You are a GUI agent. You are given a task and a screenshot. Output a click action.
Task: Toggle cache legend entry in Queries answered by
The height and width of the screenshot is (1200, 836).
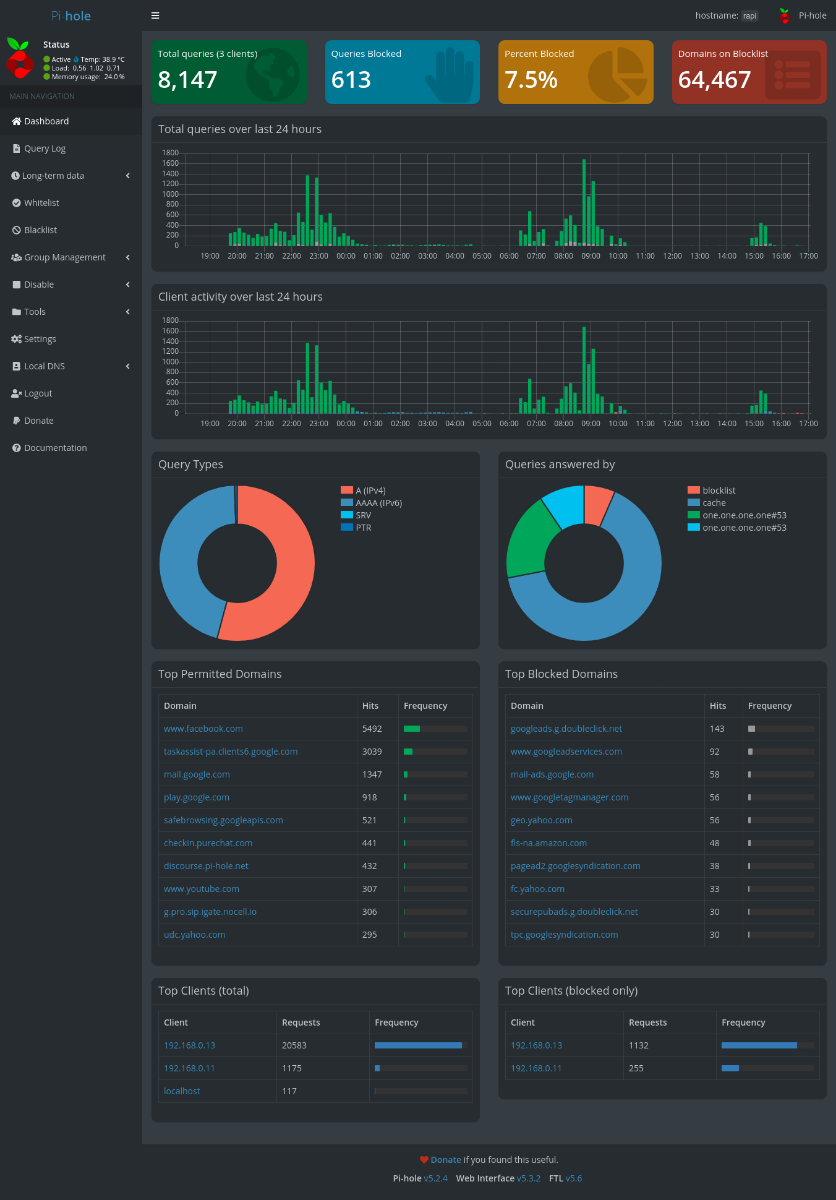point(707,502)
